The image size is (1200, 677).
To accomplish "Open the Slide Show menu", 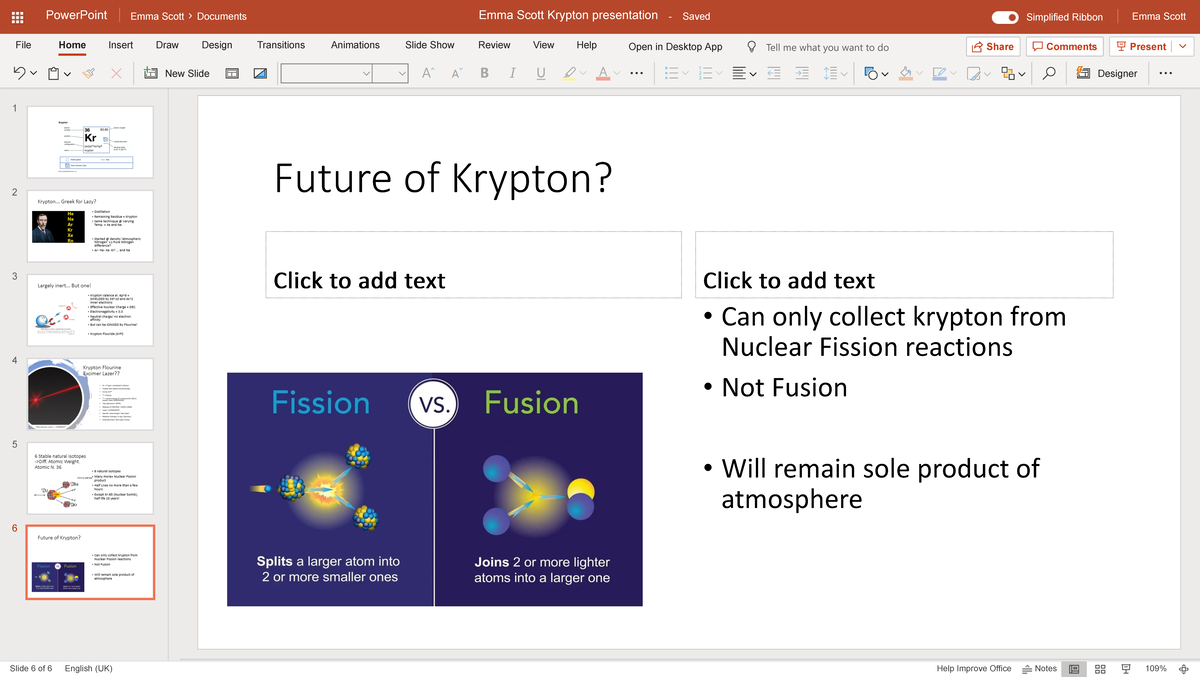I will [x=429, y=45].
